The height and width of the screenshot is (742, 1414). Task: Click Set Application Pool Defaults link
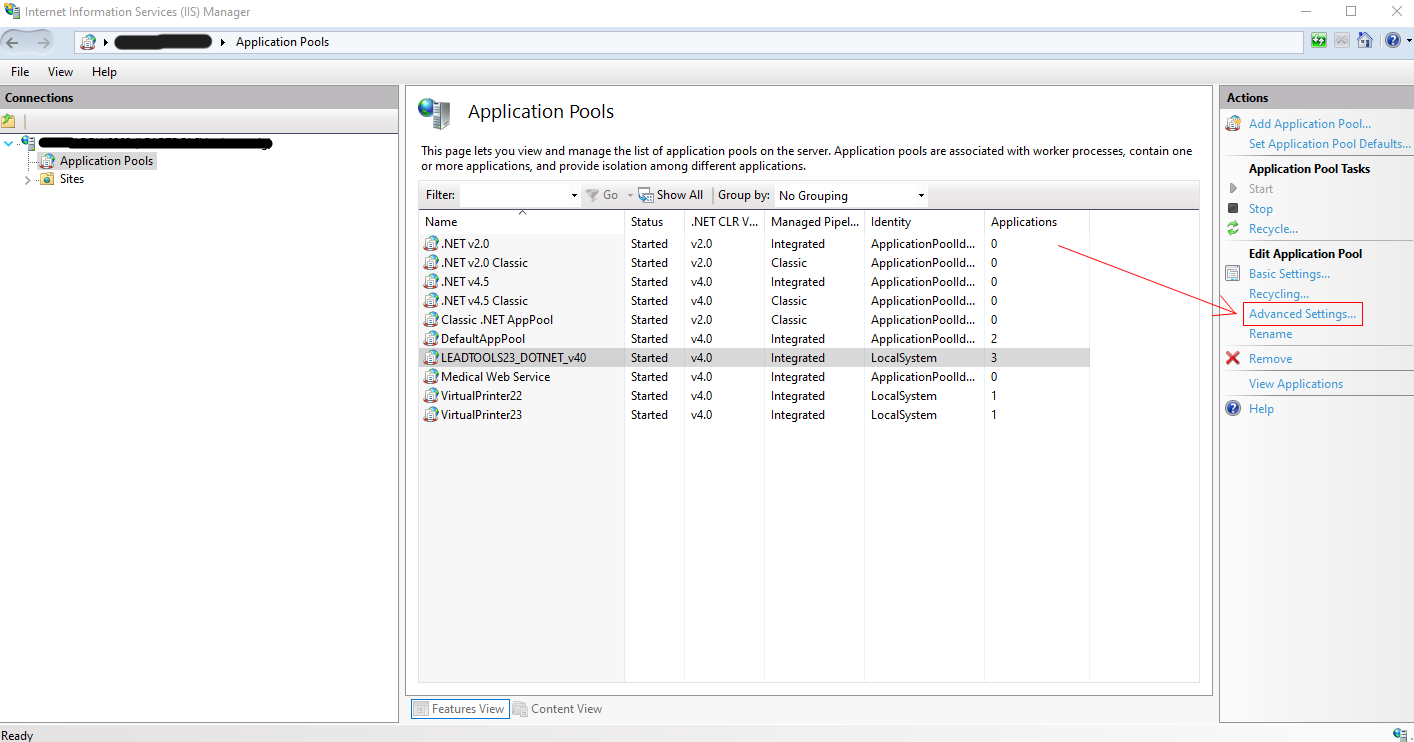pos(1329,144)
